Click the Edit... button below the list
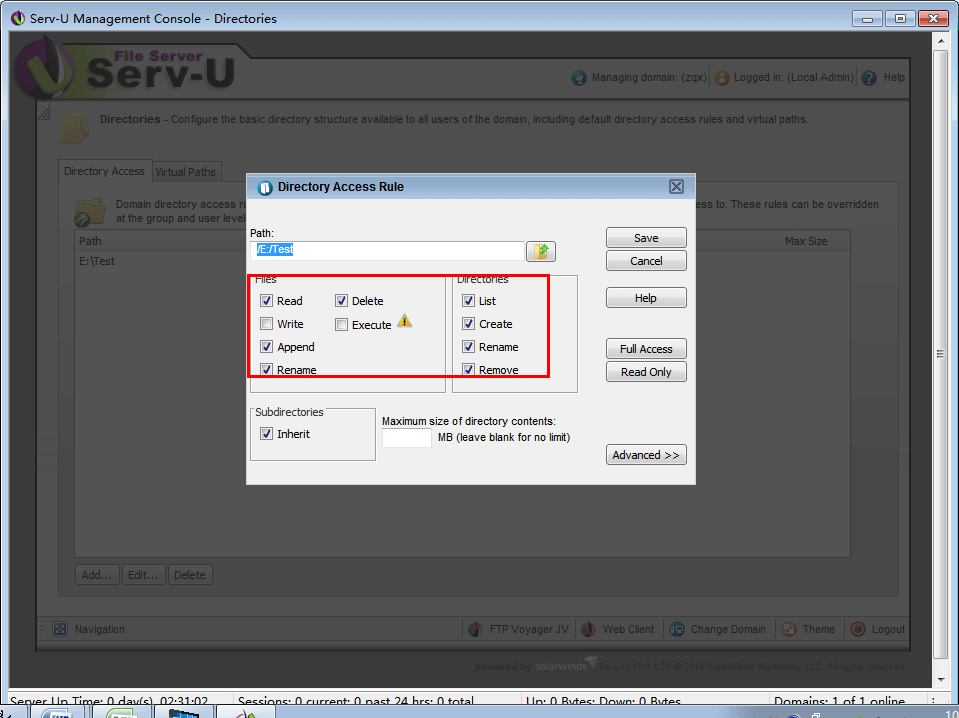The image size is (959, 718). point(143,575)
